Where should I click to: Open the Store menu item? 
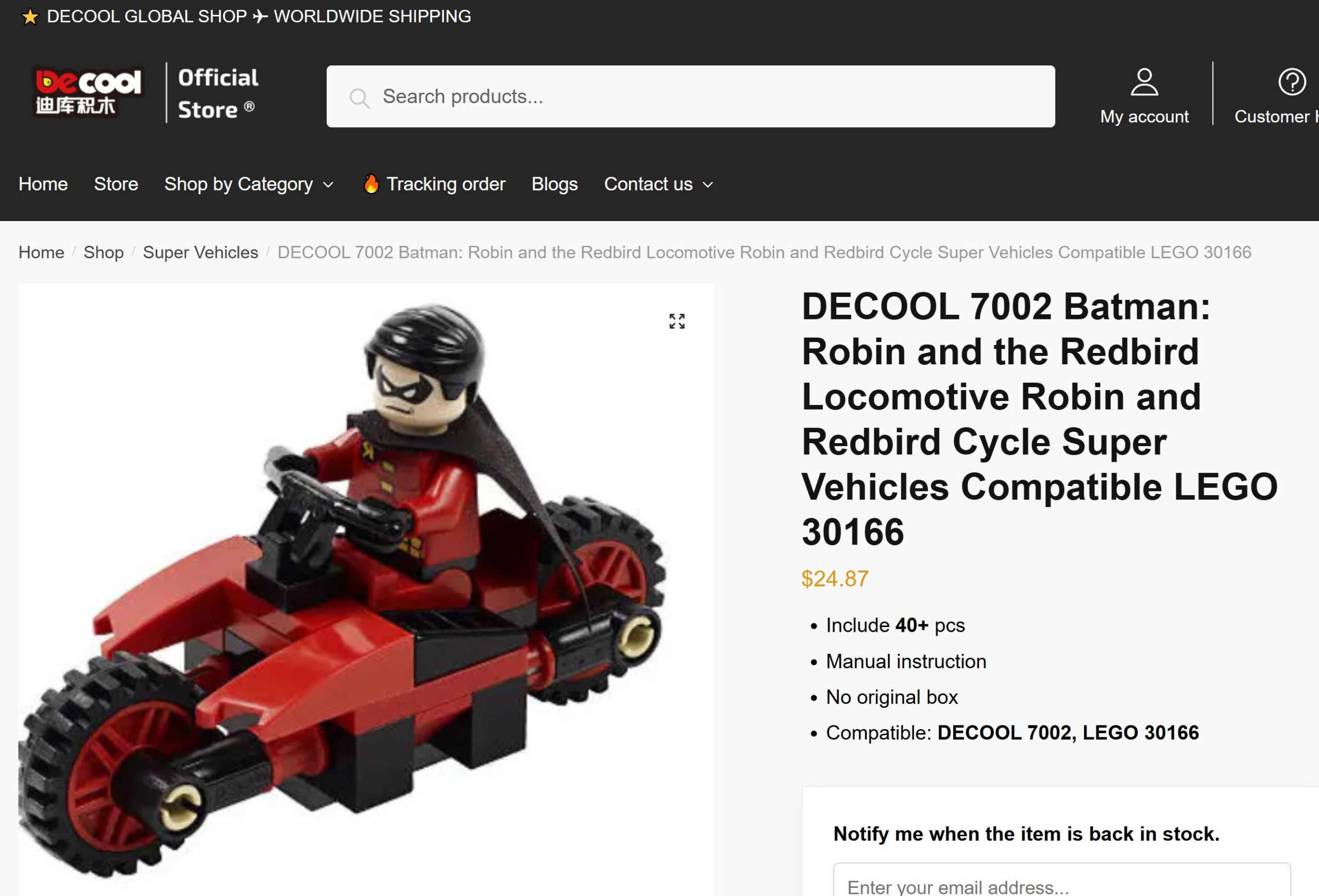point(116,184)
